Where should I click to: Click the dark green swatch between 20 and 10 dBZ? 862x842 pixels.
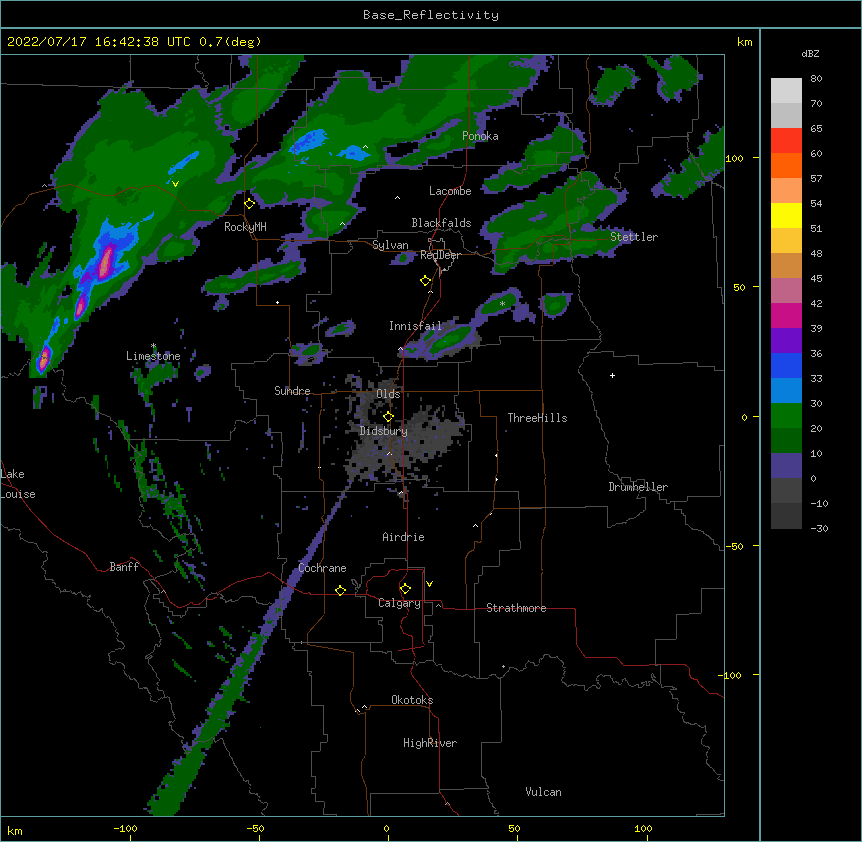coord(786,440)
